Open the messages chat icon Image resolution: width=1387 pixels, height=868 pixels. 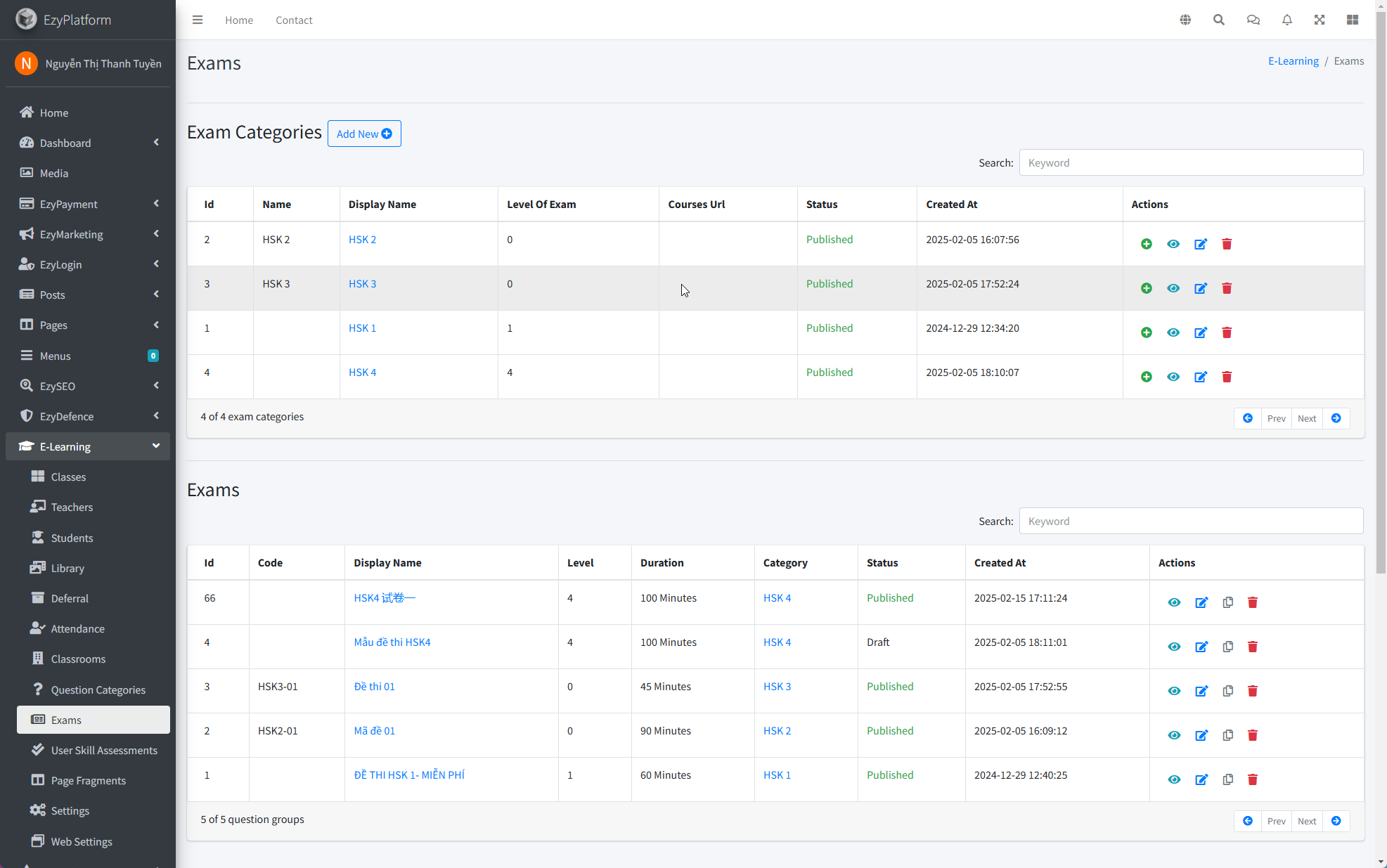[1253, 20]
